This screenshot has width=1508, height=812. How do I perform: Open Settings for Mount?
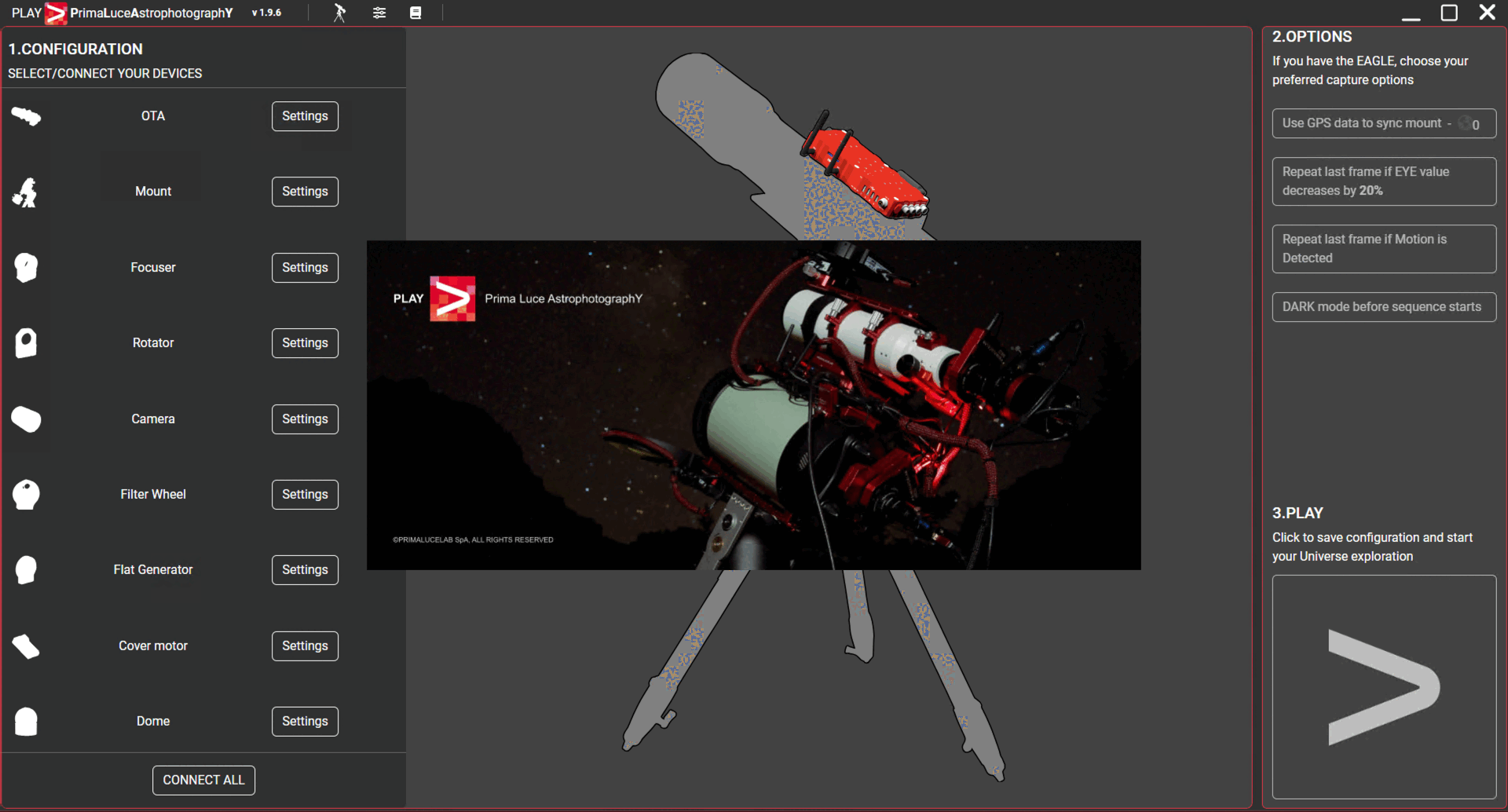click(305, 192)
